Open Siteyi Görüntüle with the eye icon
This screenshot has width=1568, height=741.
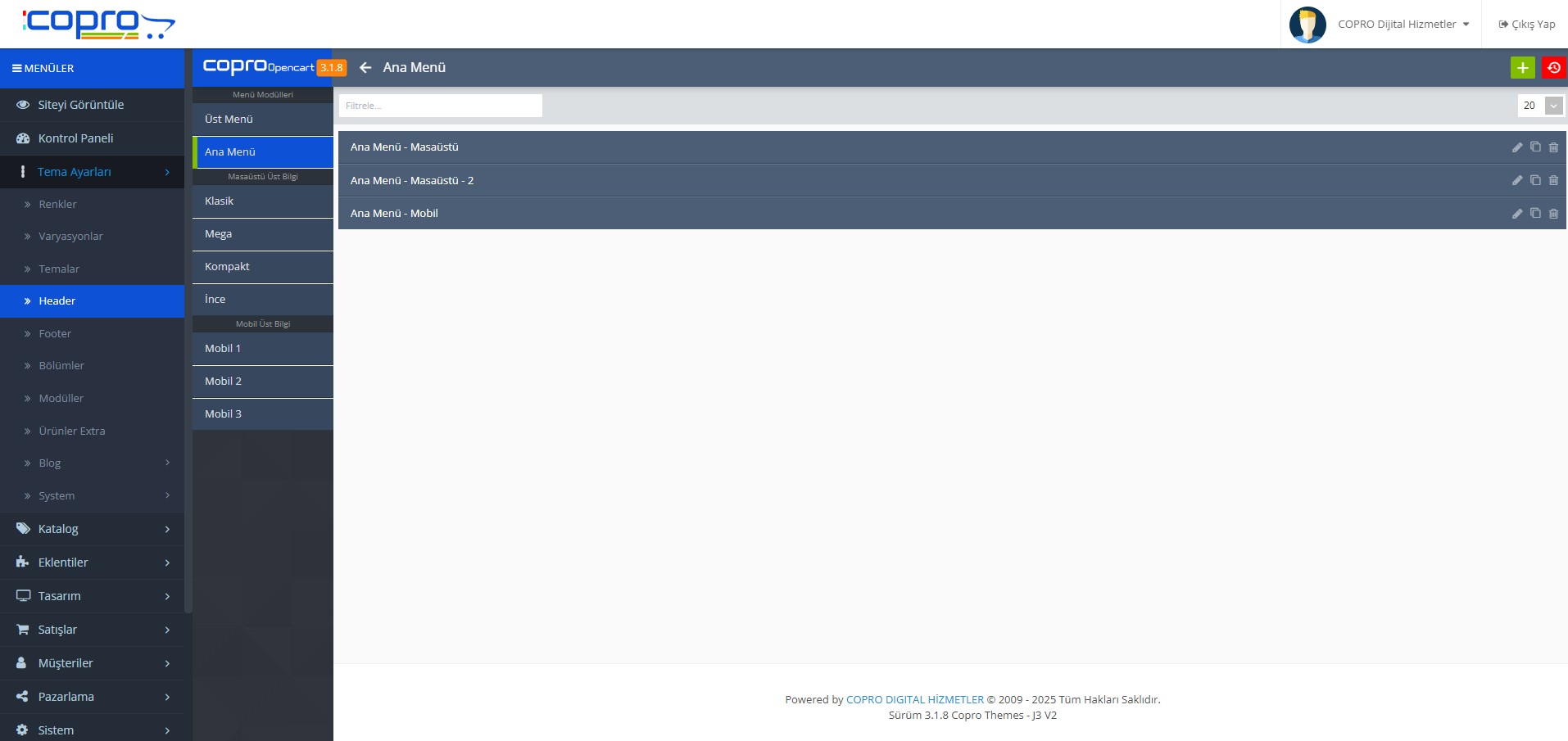(80, 105)
